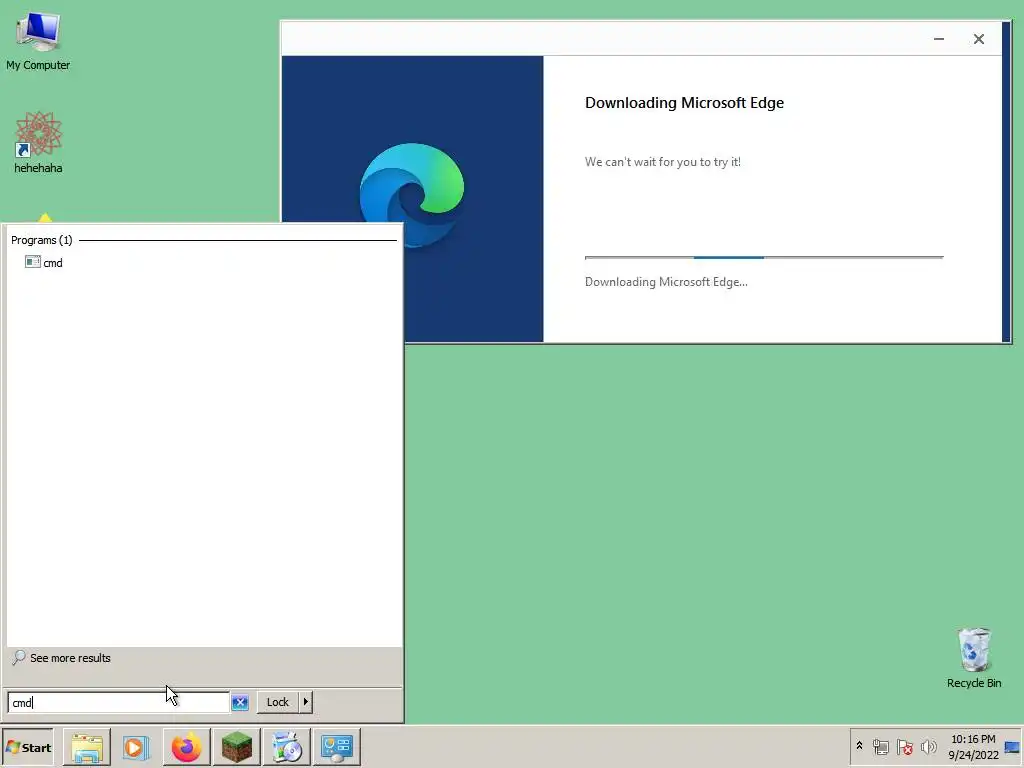Click See more results link
This screenshot has width=1024, height=768.
click(61, 658)
